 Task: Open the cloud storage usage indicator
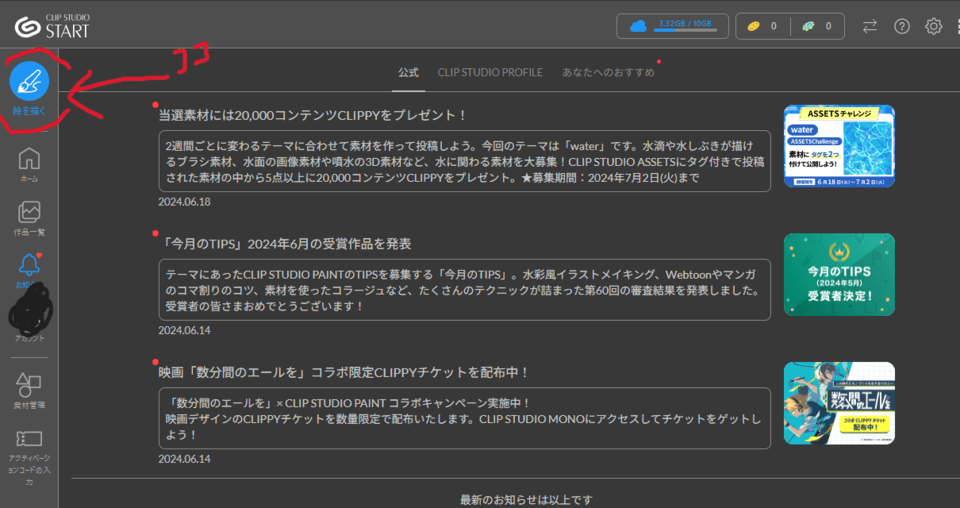[x=672, y=26]
